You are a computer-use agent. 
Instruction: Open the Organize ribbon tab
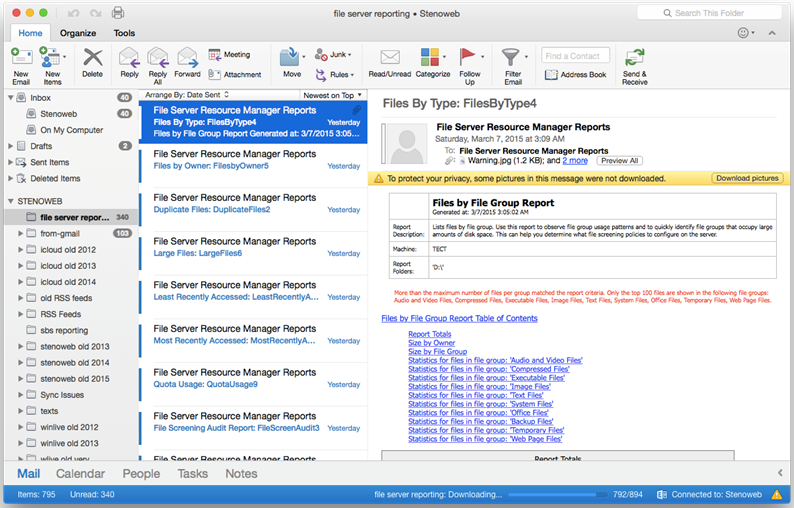(78, 33)
